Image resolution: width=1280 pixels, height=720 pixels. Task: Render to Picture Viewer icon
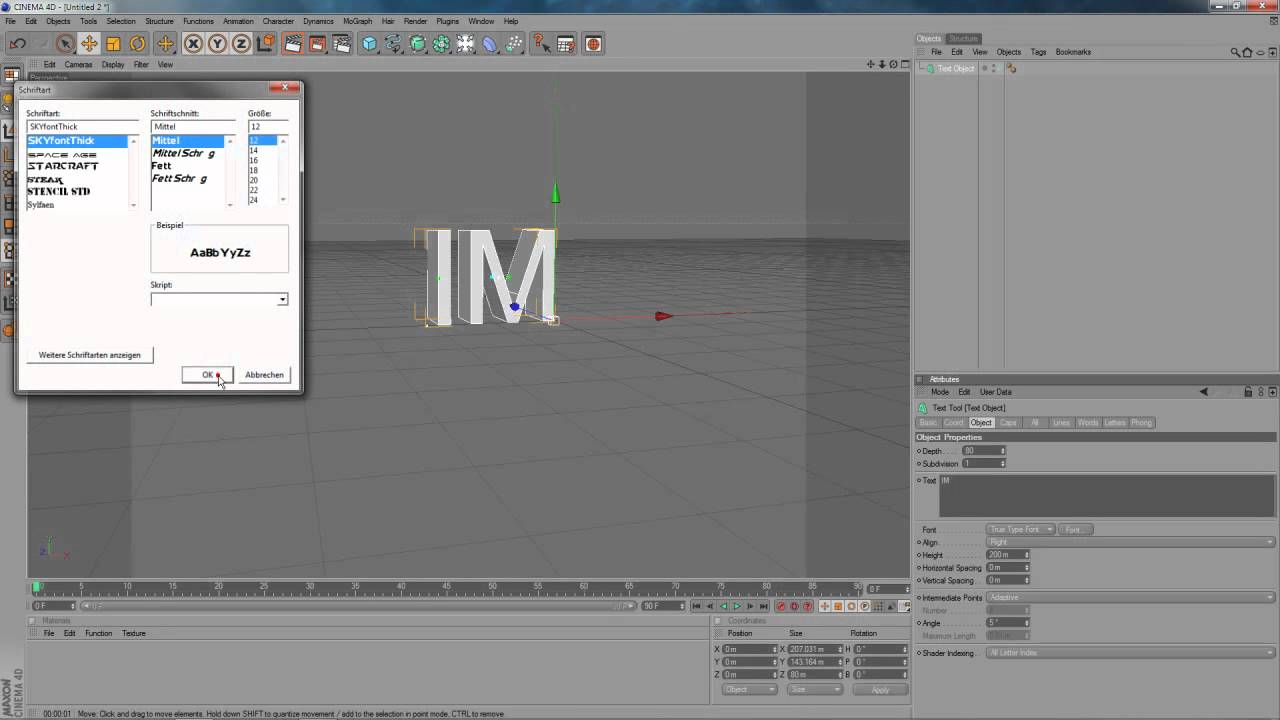point(317,44)
